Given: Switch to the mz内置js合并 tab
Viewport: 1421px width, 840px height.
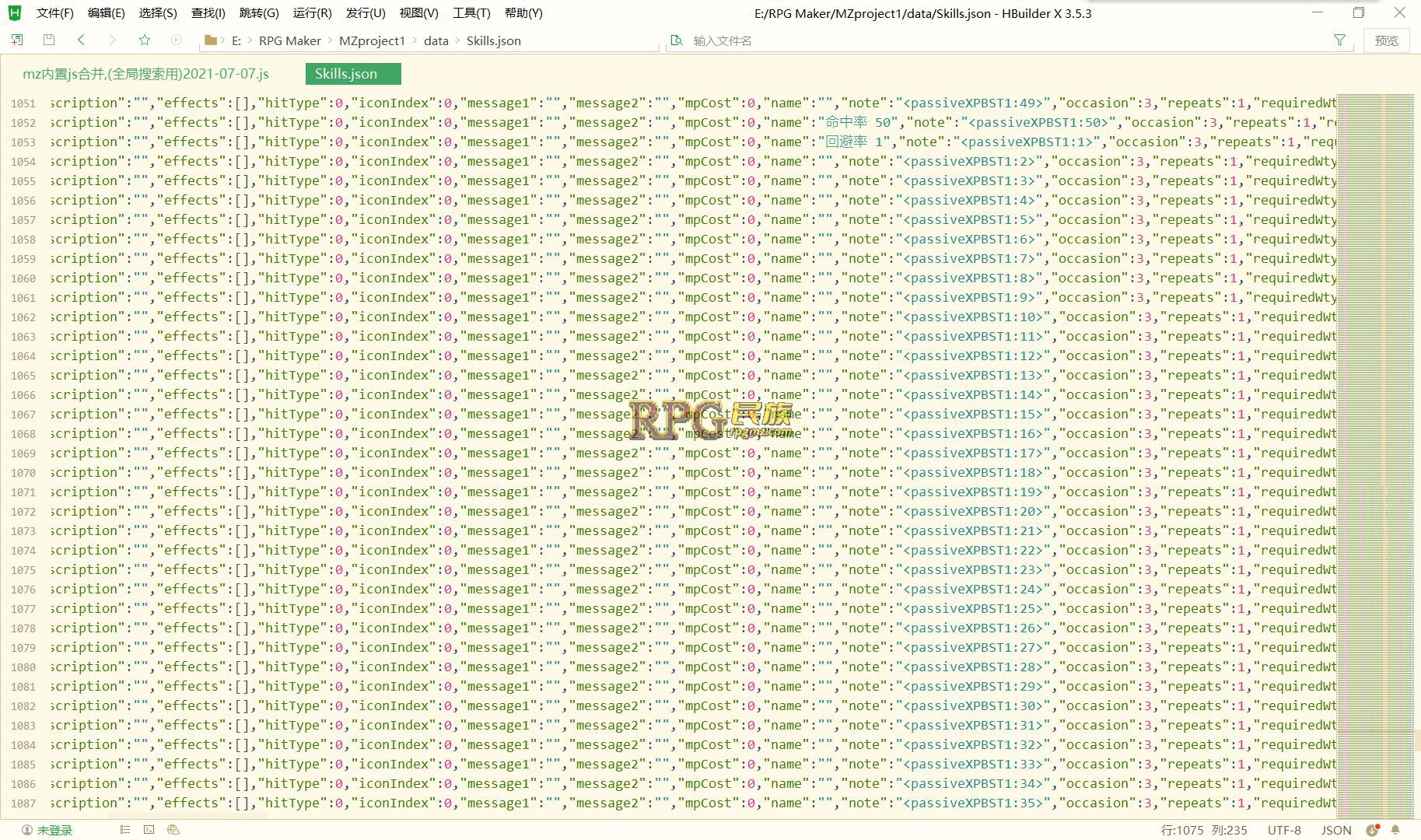Looking at the screenshot, I should pyautogui.click(x=146, y=74).
